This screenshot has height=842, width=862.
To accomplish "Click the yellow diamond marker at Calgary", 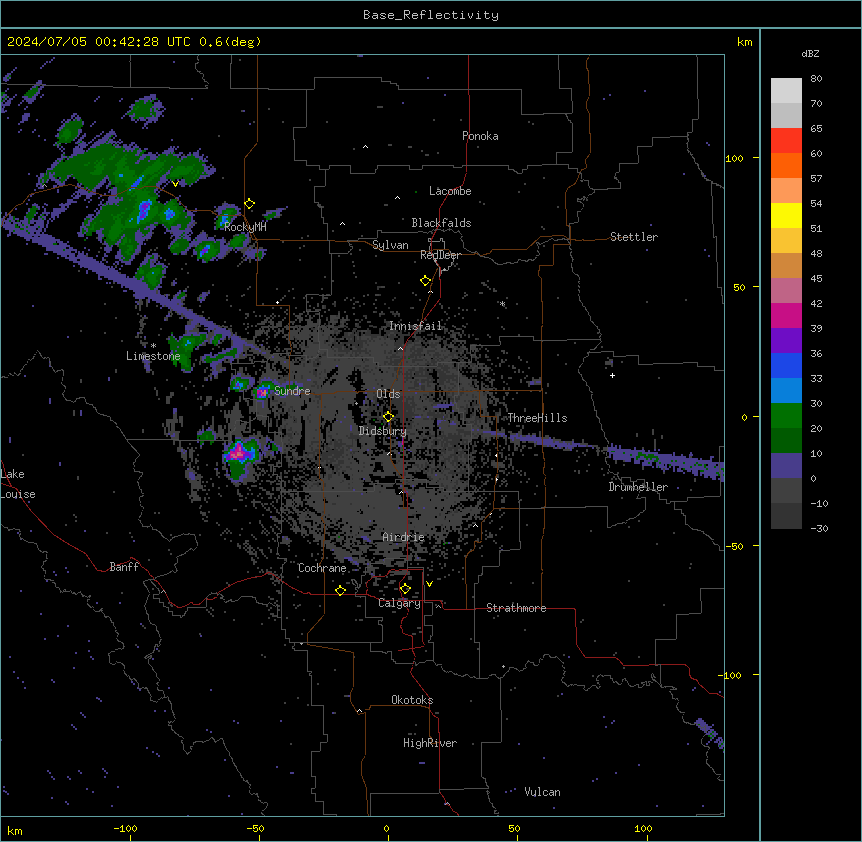I will coord(405,589).
